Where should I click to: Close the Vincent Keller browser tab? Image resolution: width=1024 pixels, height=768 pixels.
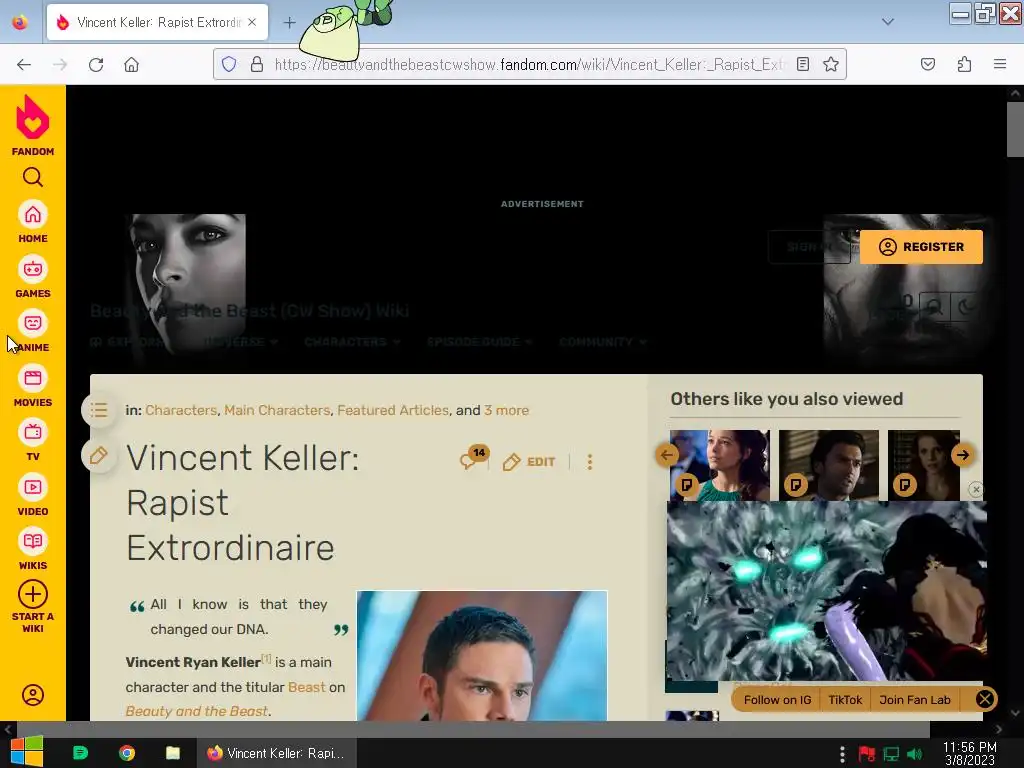coord(252,22)
